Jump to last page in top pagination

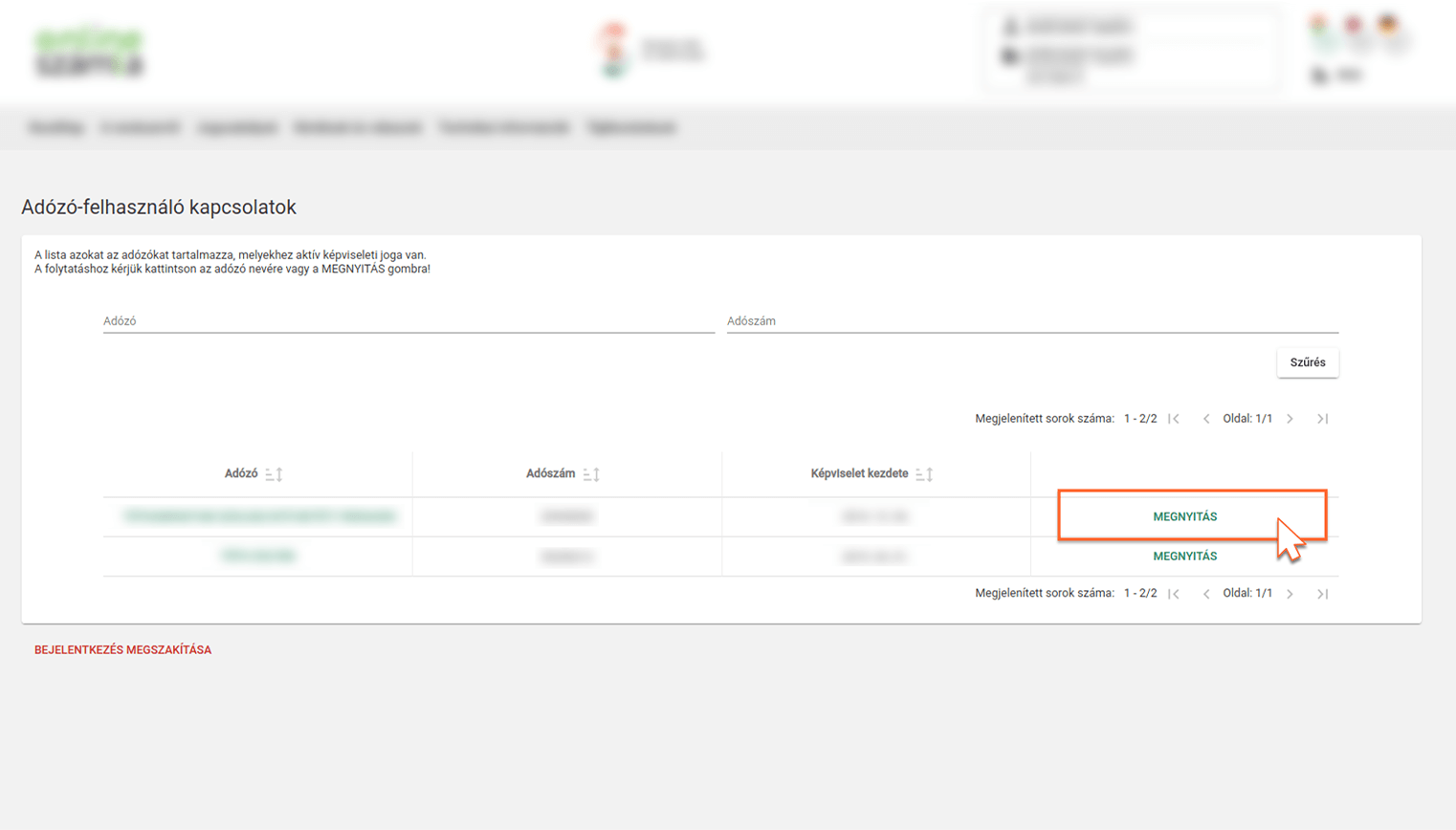[1322, 419]
